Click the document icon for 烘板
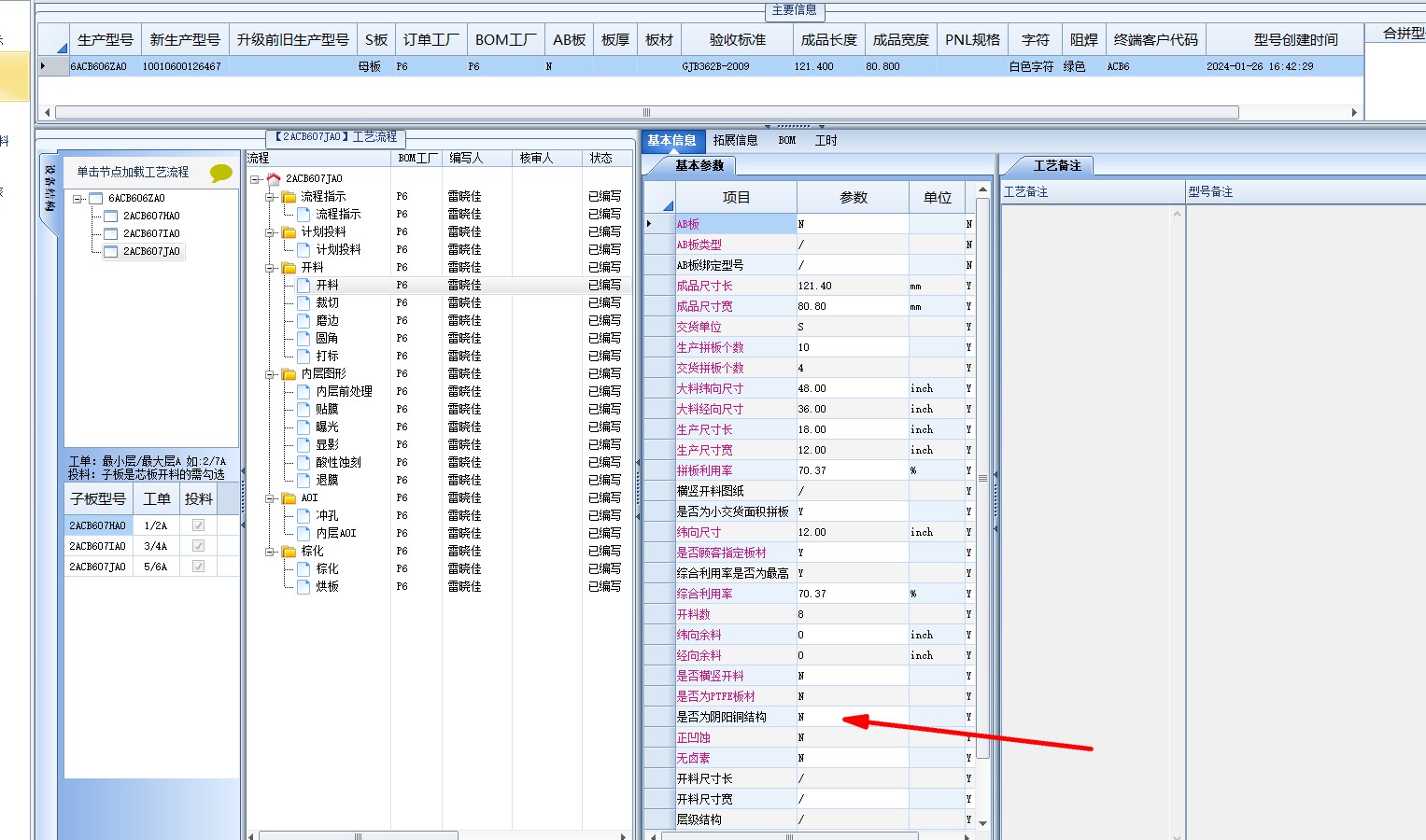This screenshot has height=840, width=1426. coord(304,586)
